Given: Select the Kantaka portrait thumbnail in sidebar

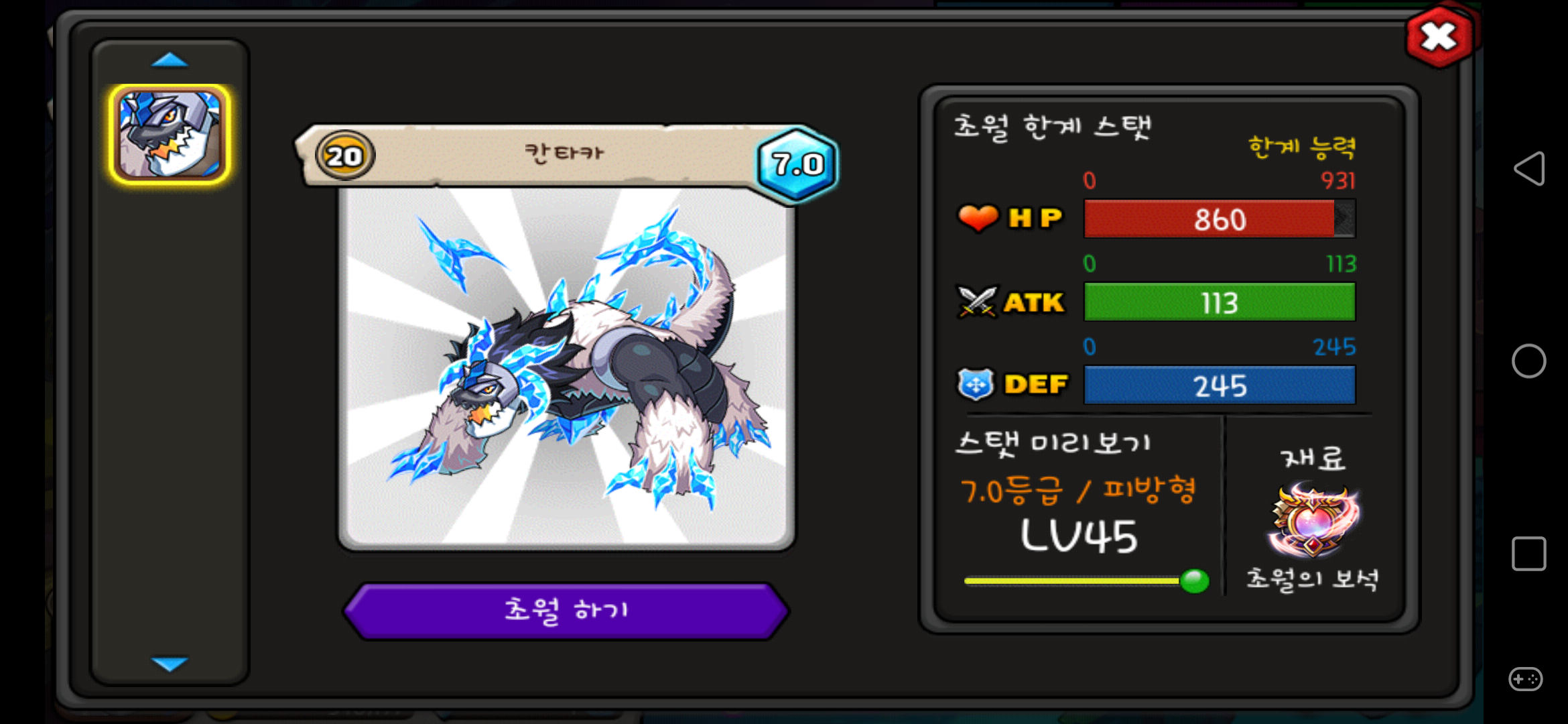Looking at the screenshot, I should [x=170, y=134].
